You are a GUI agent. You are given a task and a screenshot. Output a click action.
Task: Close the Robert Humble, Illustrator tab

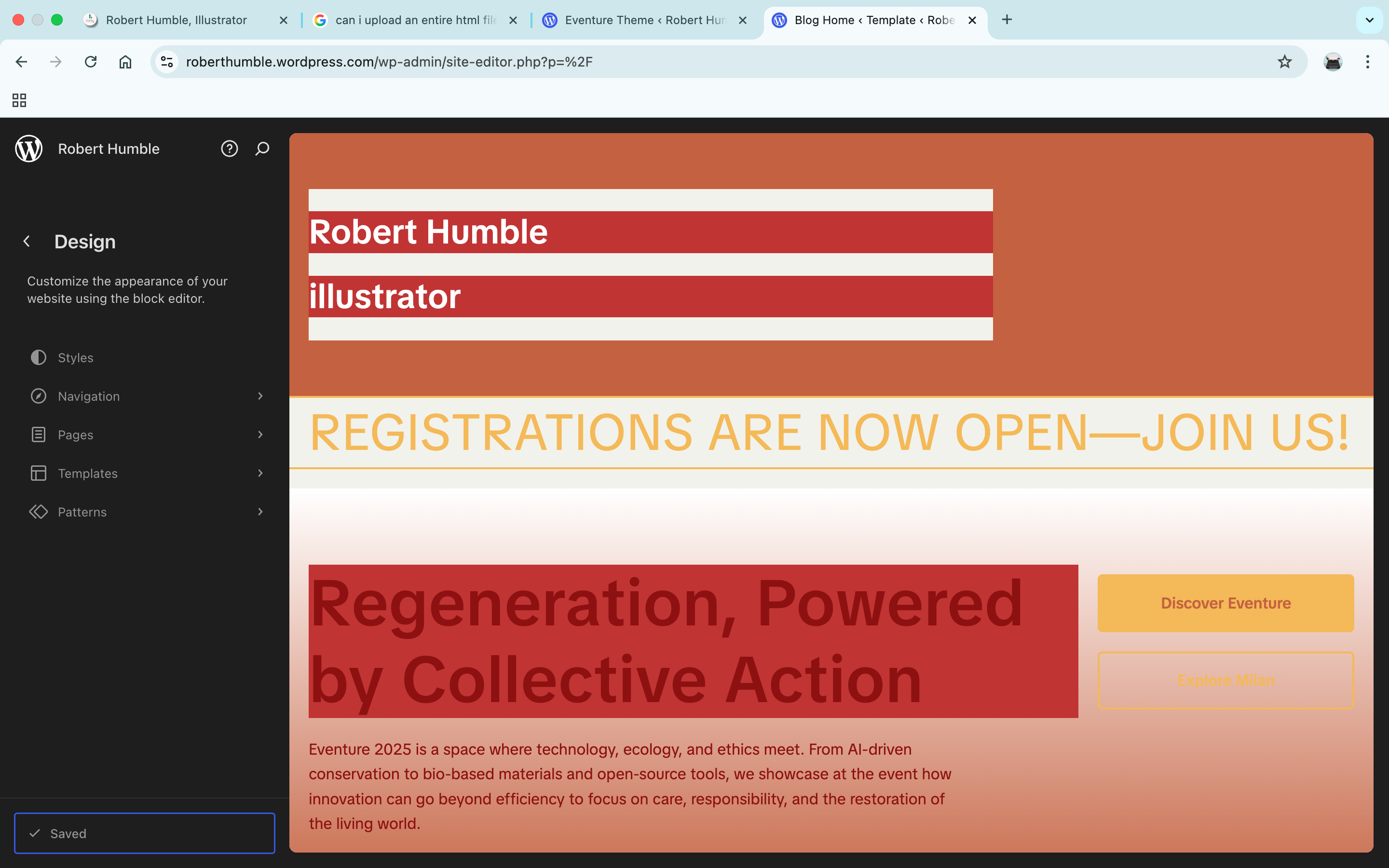(x=284, y=20)
